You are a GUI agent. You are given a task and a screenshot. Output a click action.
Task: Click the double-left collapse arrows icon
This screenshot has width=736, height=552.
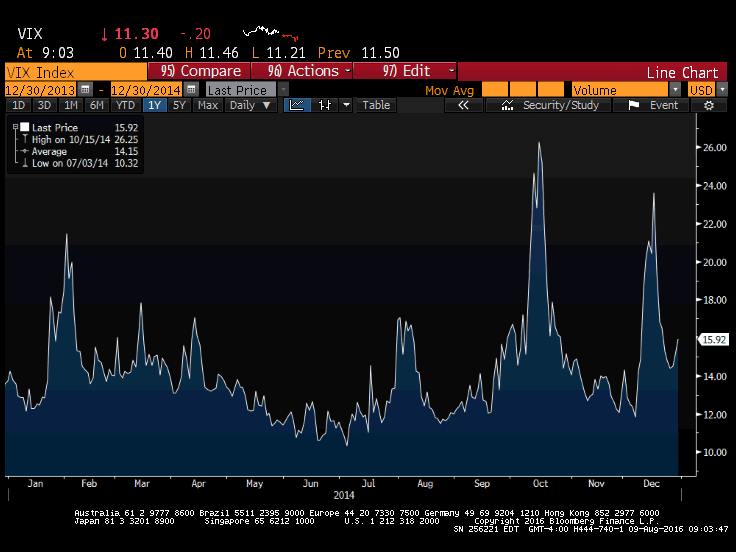pyautogui.click(x=463, y=105)
